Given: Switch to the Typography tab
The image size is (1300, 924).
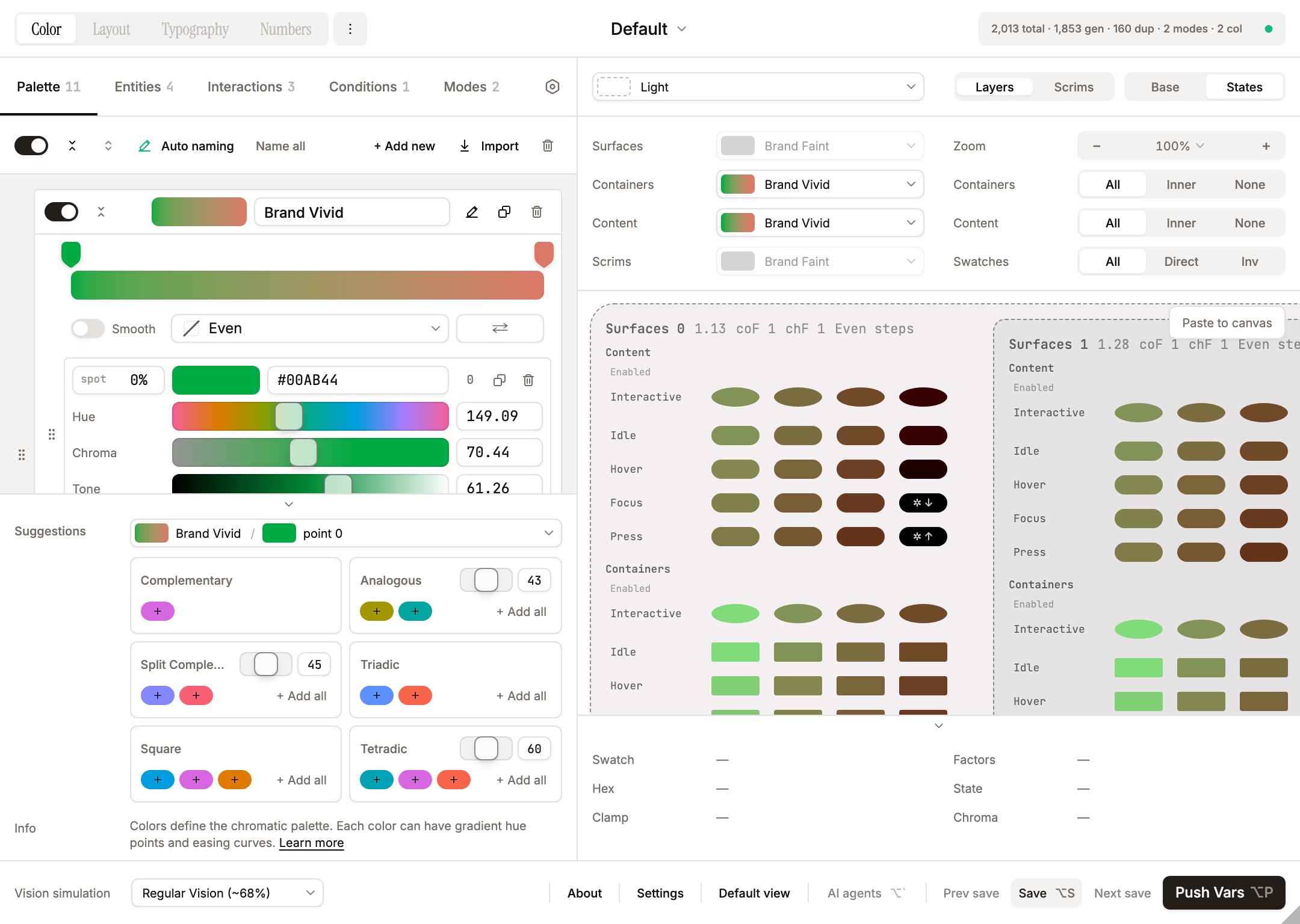Looking at the screenshot, I should click(194, 28).
